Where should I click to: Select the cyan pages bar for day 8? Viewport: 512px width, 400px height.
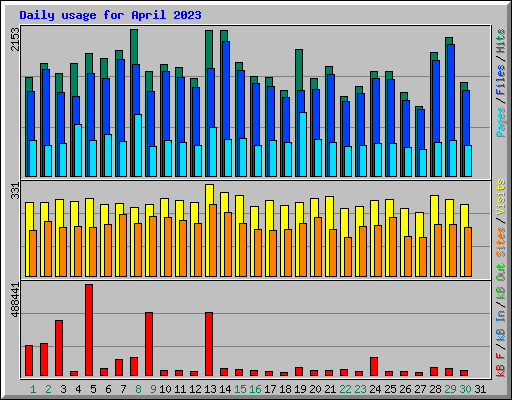pos(138,145)
